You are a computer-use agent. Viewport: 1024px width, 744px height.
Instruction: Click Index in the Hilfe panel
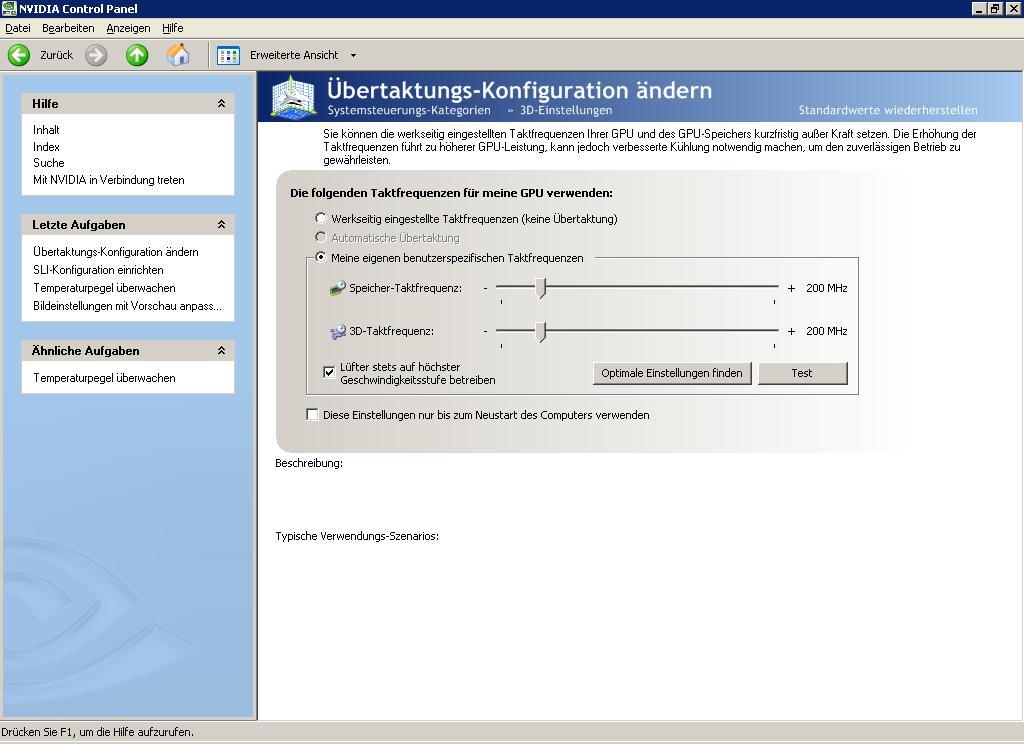(x=46, y=147)
